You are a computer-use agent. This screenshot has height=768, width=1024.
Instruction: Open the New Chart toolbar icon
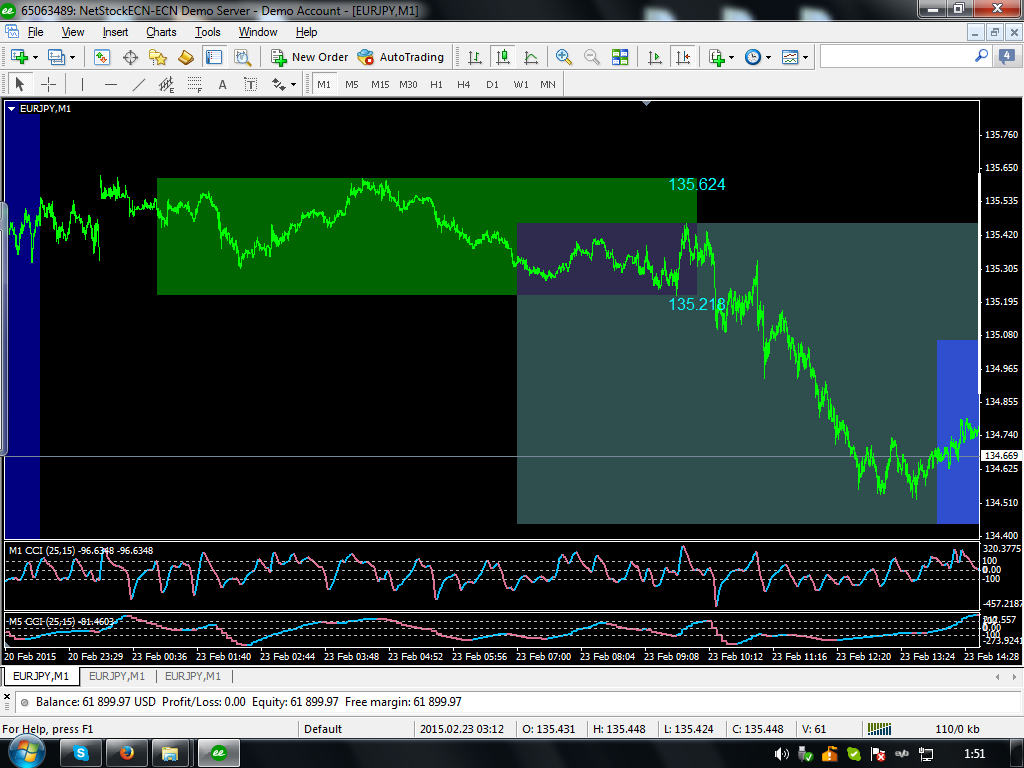[x=19, y=57]
